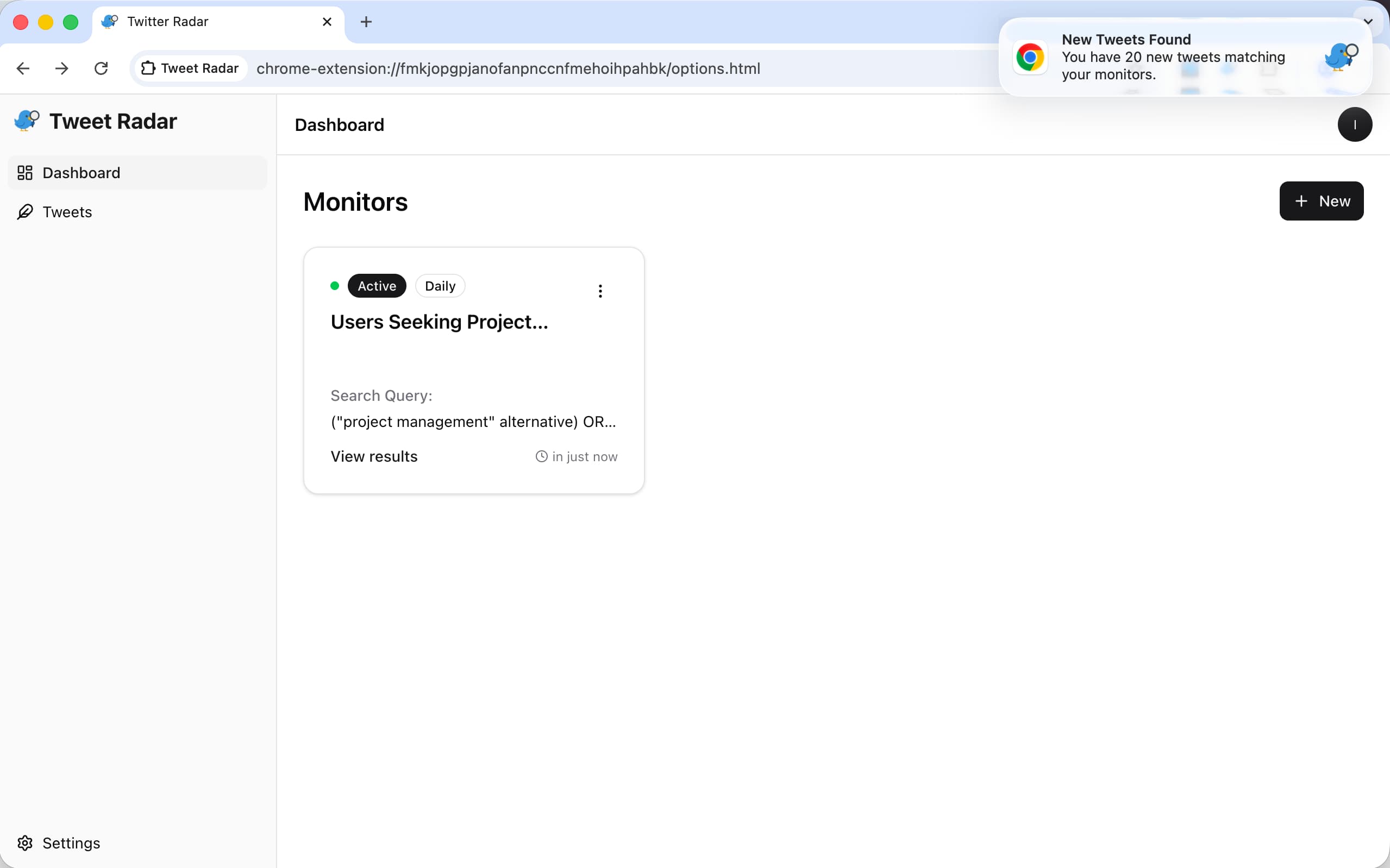Click the browser Forward arrow

tap(62, 69)
